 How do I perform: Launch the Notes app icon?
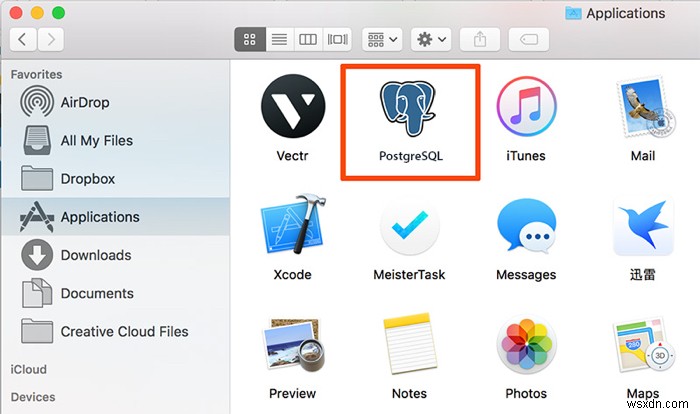point(409,343)
